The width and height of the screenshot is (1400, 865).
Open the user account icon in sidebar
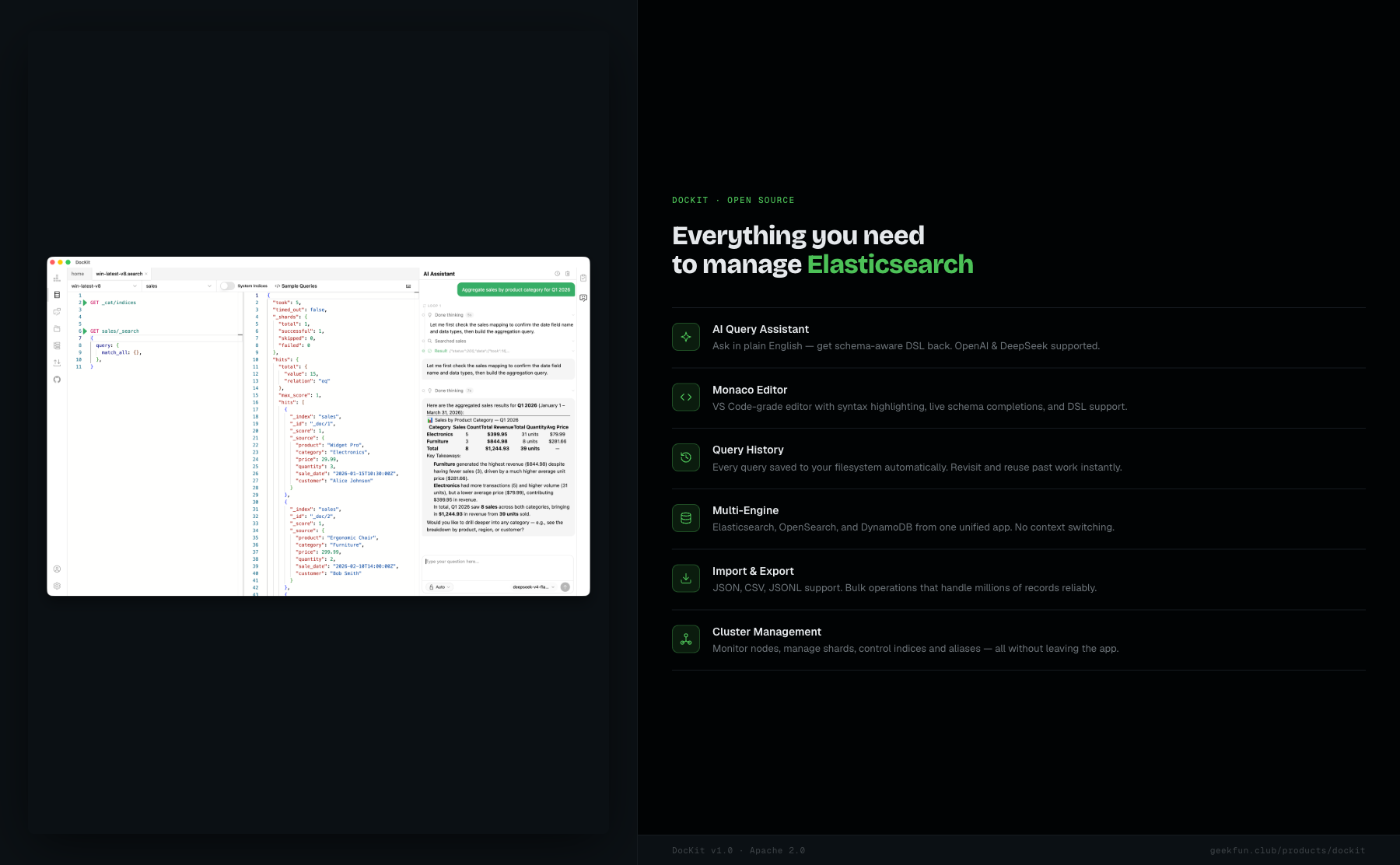coord(57,569)
